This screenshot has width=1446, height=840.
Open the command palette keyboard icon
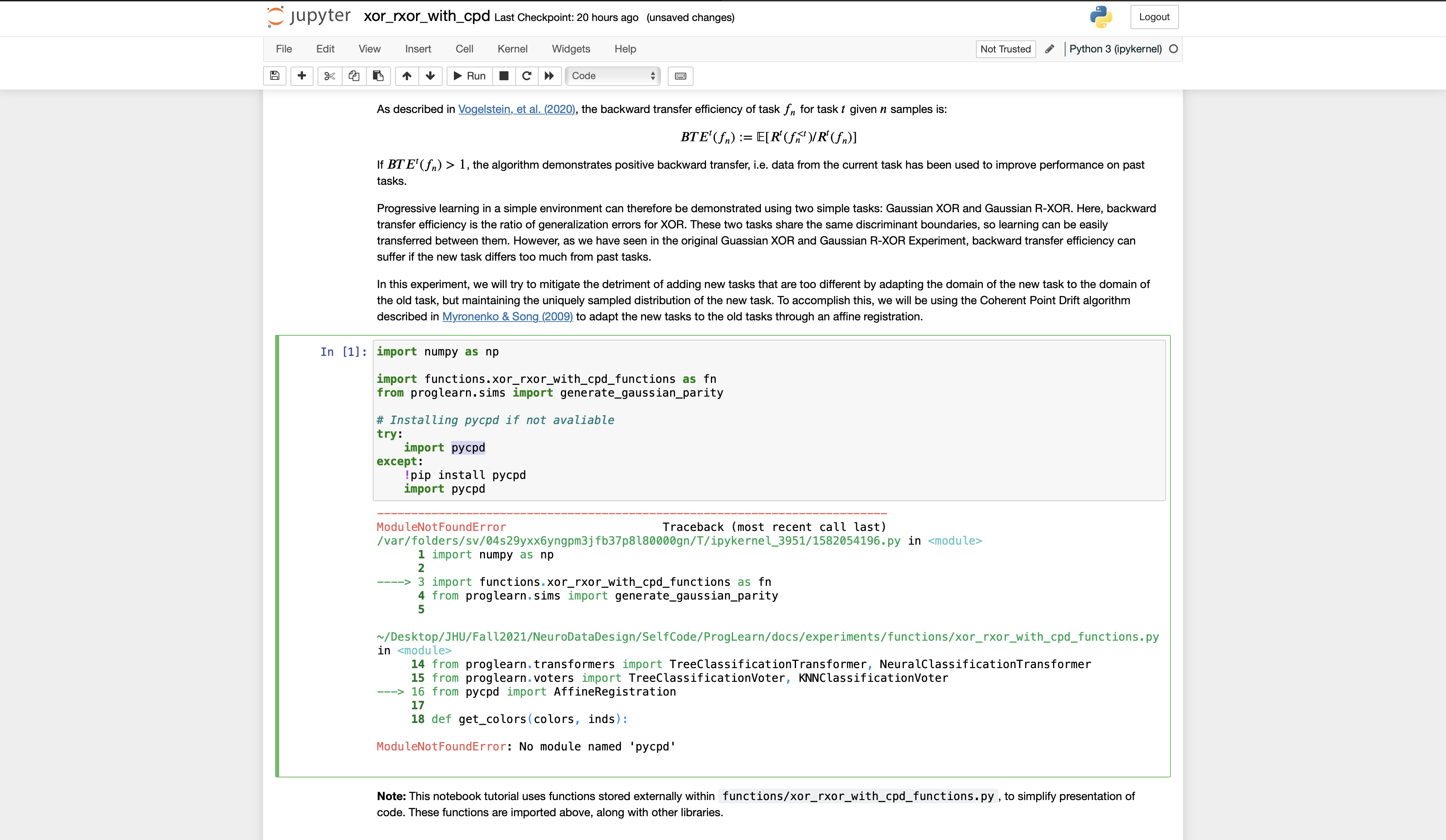click(680, 76)
